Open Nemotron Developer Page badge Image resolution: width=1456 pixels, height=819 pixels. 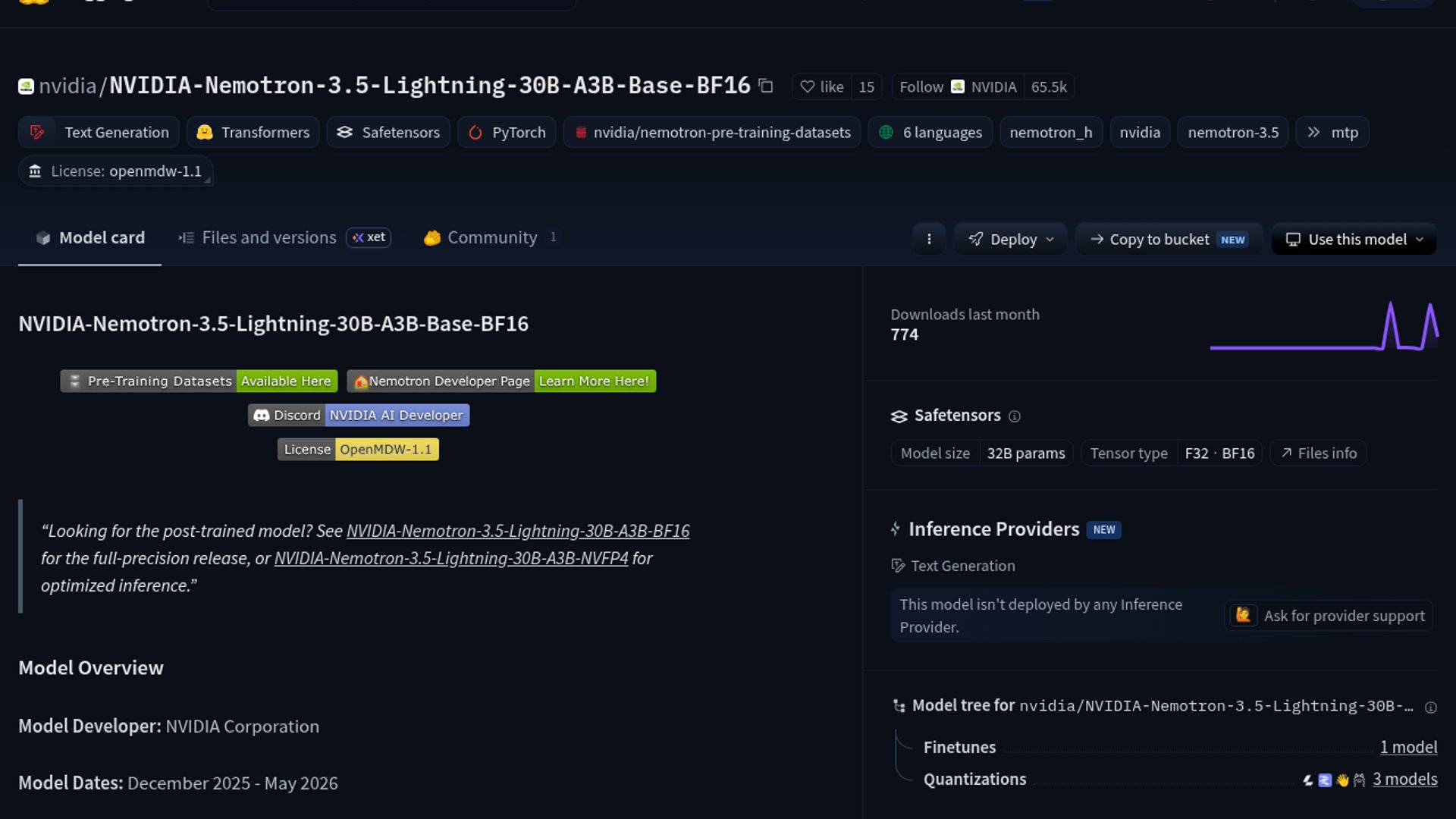point(501,381)
